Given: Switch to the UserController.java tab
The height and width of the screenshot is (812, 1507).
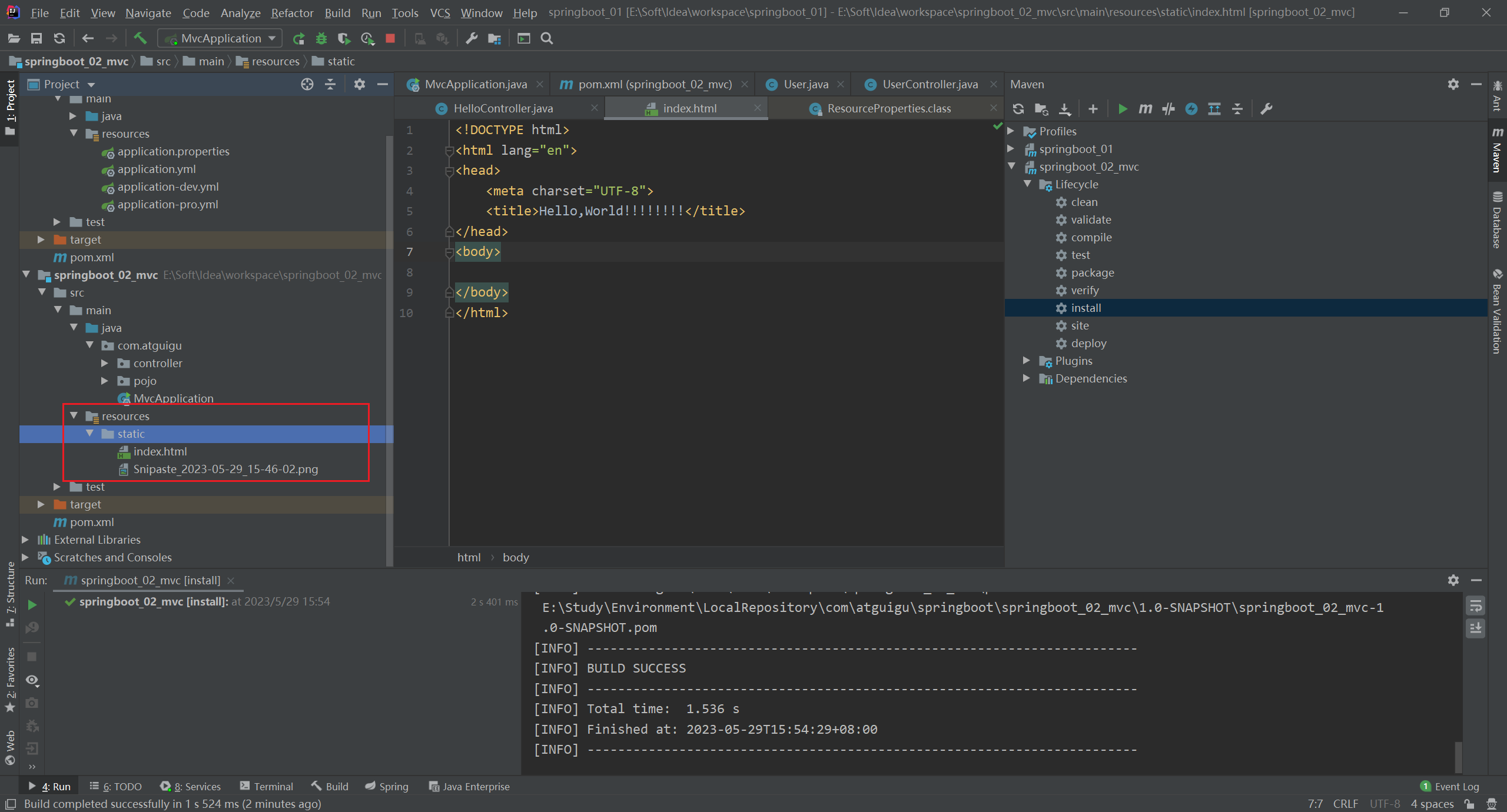Looking at the screenshot, I should point(930,84).
